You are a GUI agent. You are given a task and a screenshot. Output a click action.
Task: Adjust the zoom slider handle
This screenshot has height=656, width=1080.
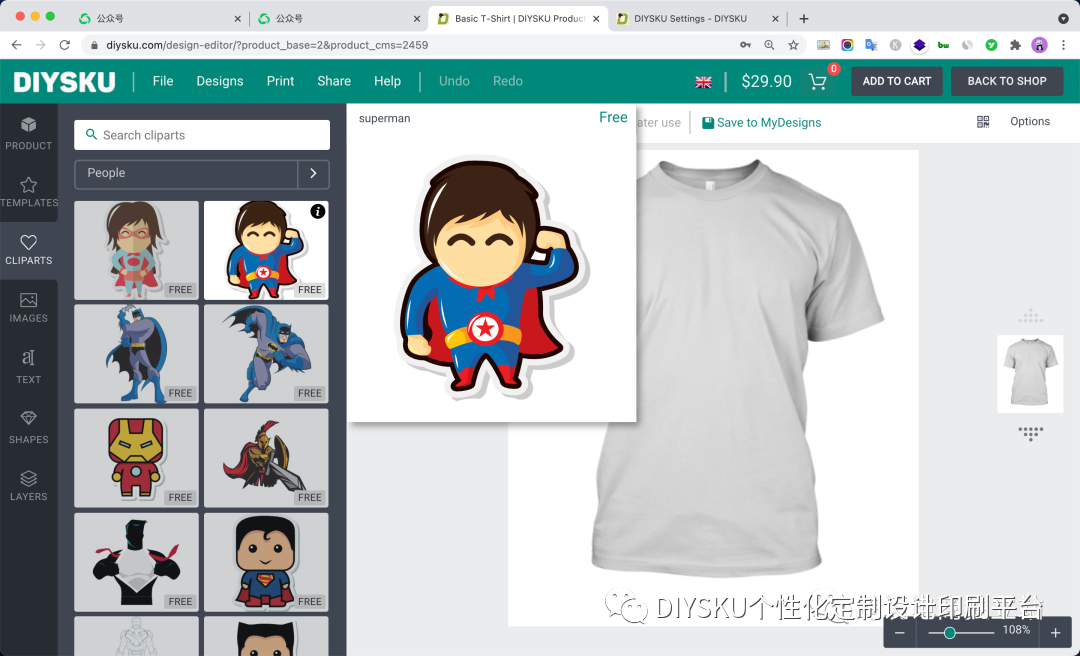949,633
